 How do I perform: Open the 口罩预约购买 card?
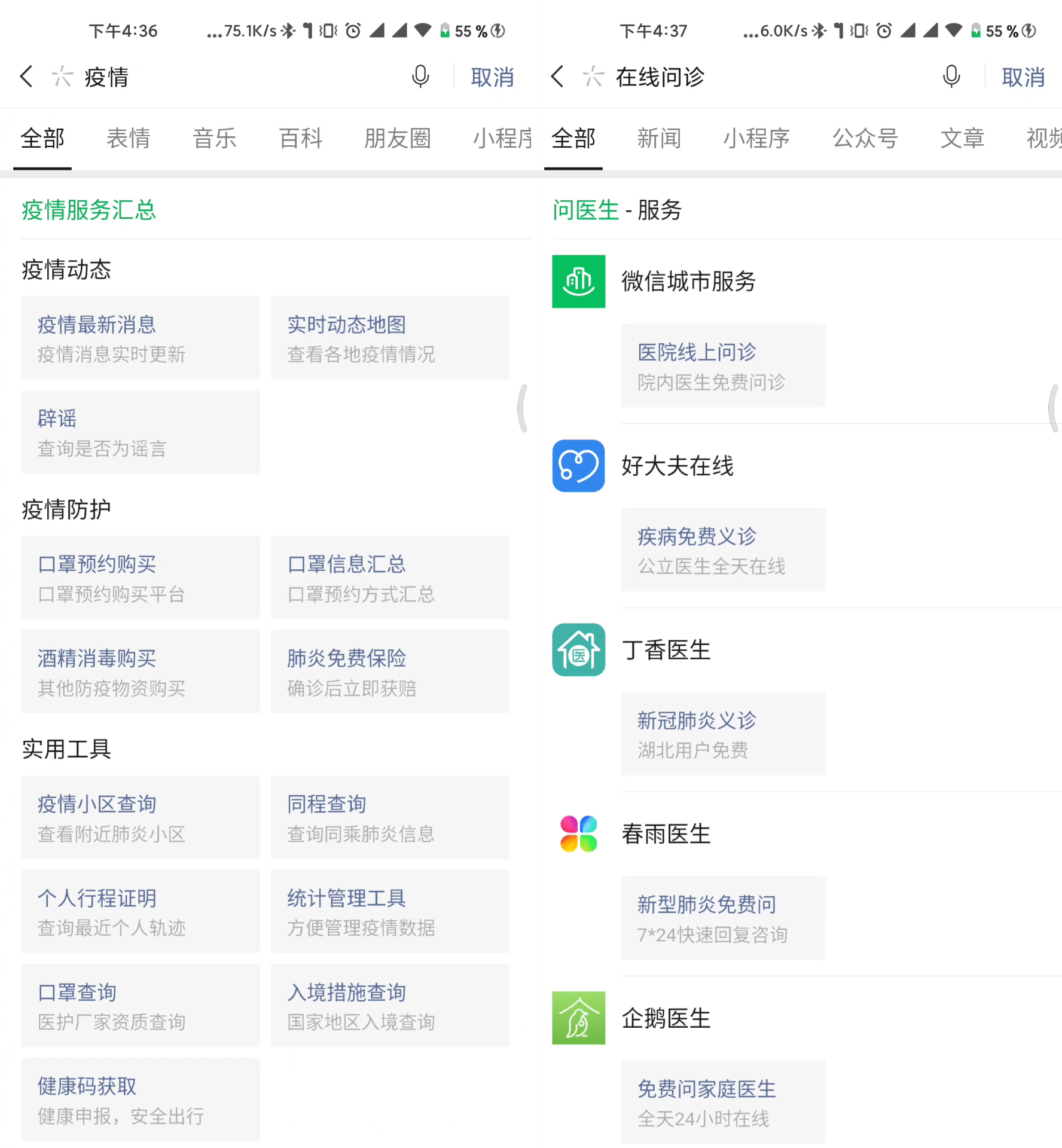(141, 578)
